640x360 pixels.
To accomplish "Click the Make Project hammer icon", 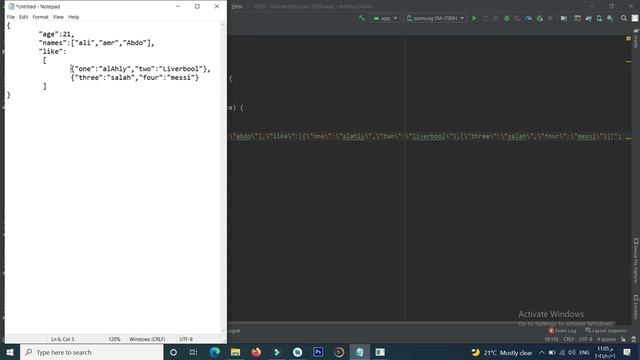I will 362,18.
